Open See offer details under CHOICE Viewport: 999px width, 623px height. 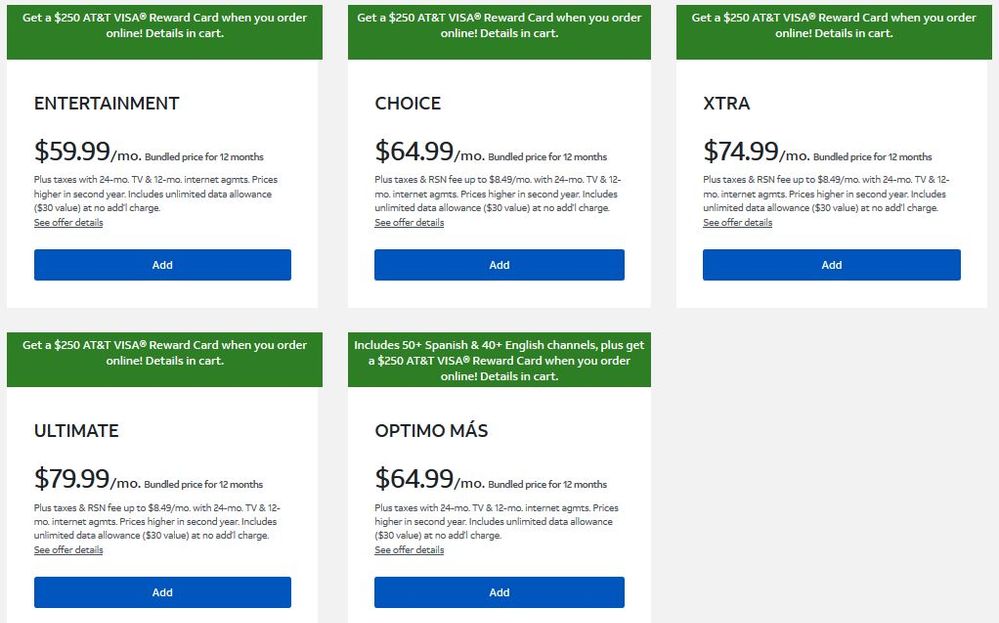pos(409,223)
